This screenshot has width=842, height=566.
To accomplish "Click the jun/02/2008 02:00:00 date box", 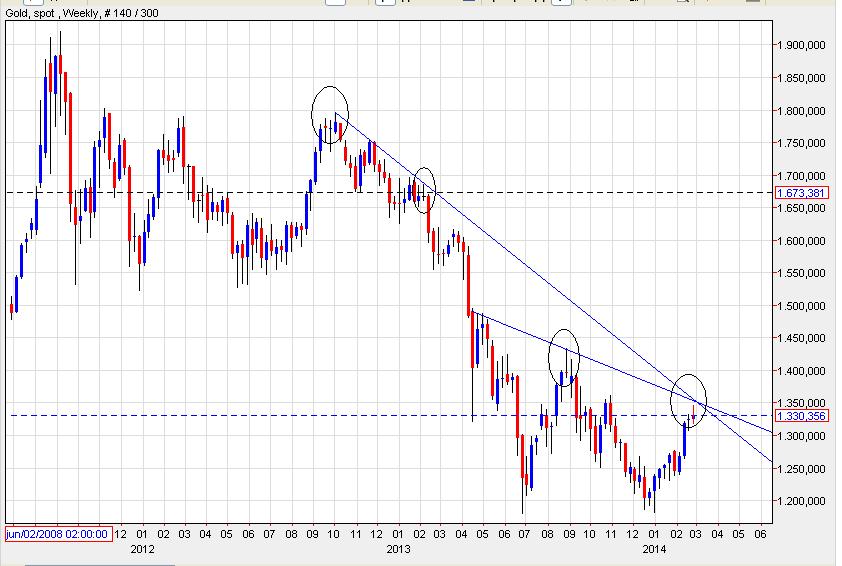I will [x=58, y=534].
